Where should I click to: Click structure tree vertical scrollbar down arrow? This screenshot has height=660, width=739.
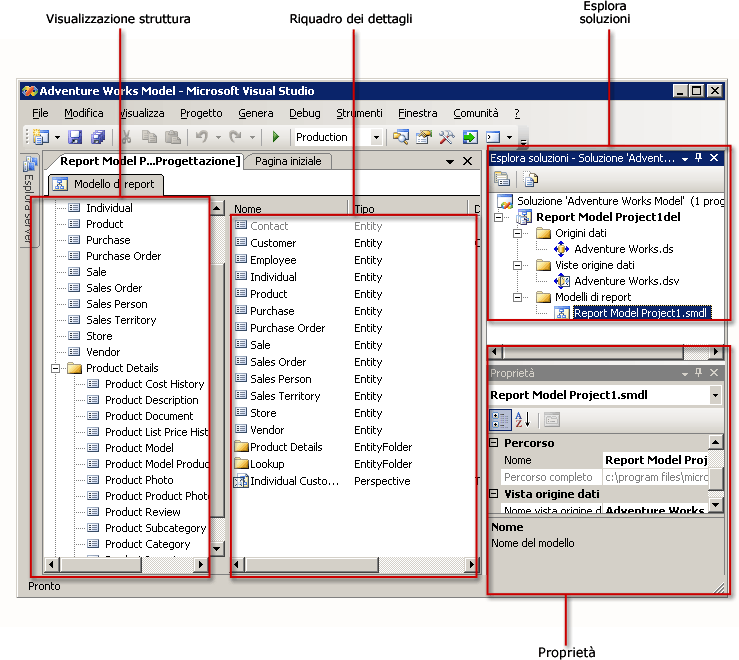click(216, 549)
